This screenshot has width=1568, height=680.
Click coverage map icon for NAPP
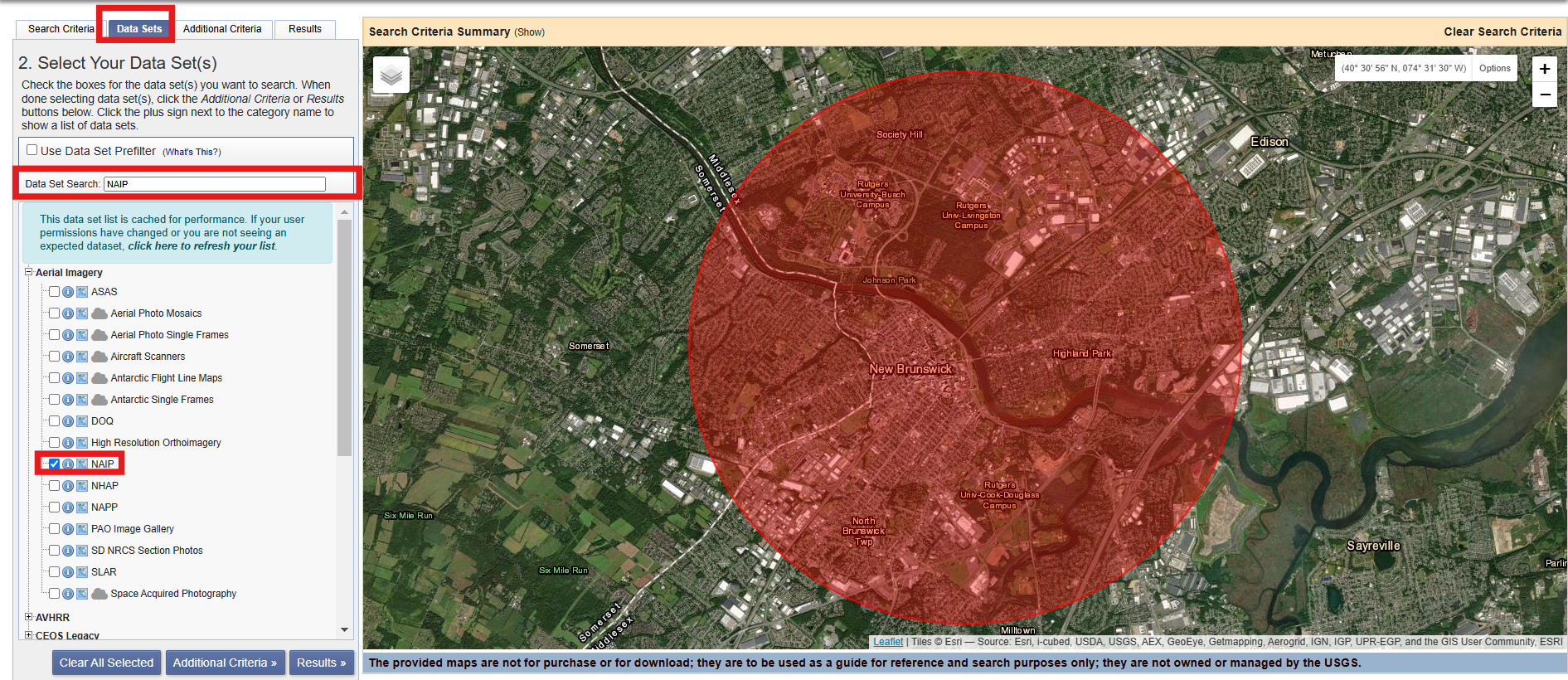[x=82, y=508]
